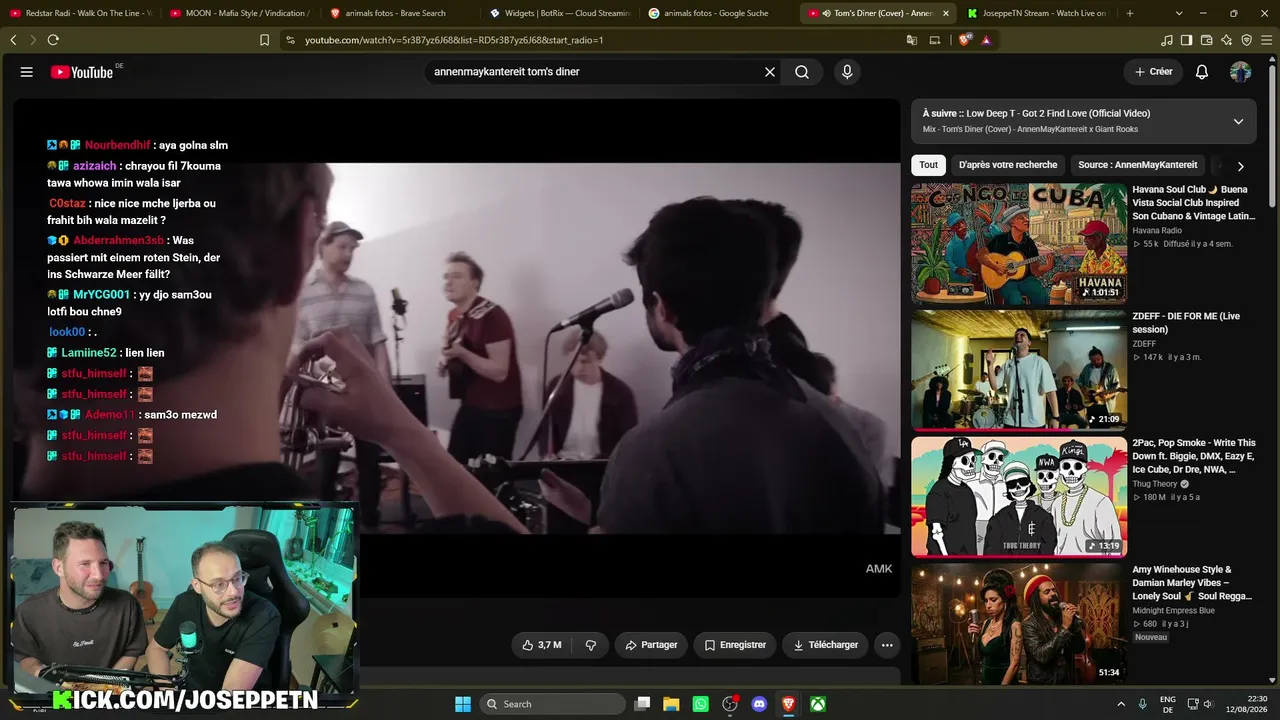Open a new browser tab

(x=1130, y=13)
